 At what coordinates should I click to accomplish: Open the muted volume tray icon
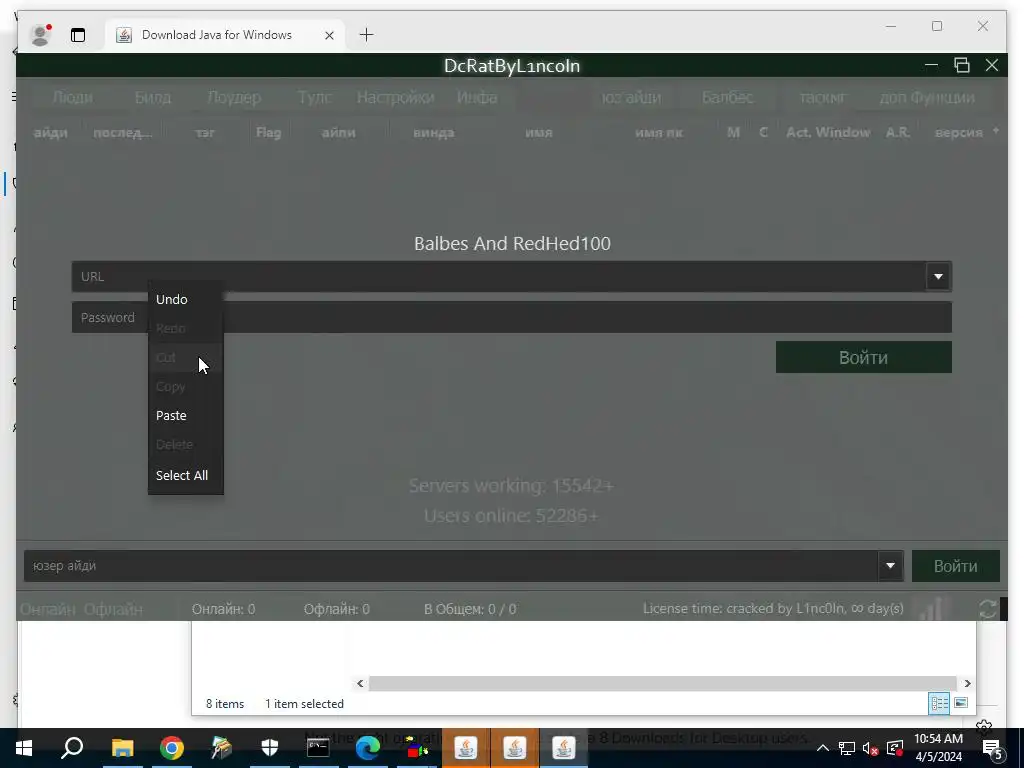coord(871,748)
